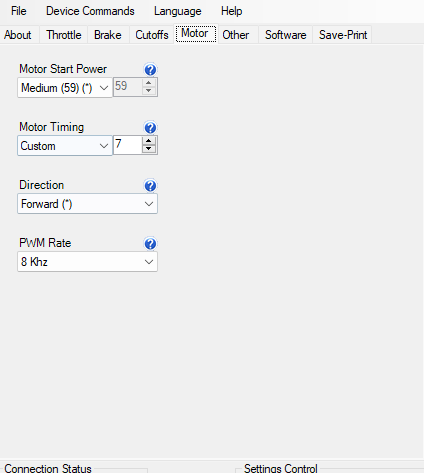Expand the Direction Forward dropdown
The height and width of the screenshot is (473, 424).
(87, 204)
